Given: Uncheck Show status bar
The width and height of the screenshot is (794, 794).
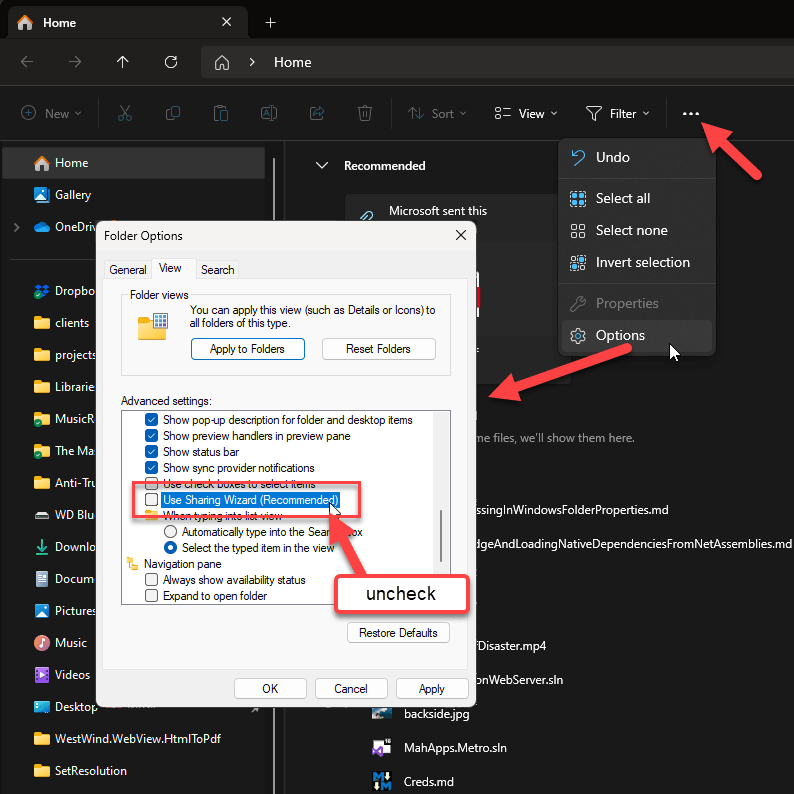Looking at the screenshot, I should (x=151, y=452).
